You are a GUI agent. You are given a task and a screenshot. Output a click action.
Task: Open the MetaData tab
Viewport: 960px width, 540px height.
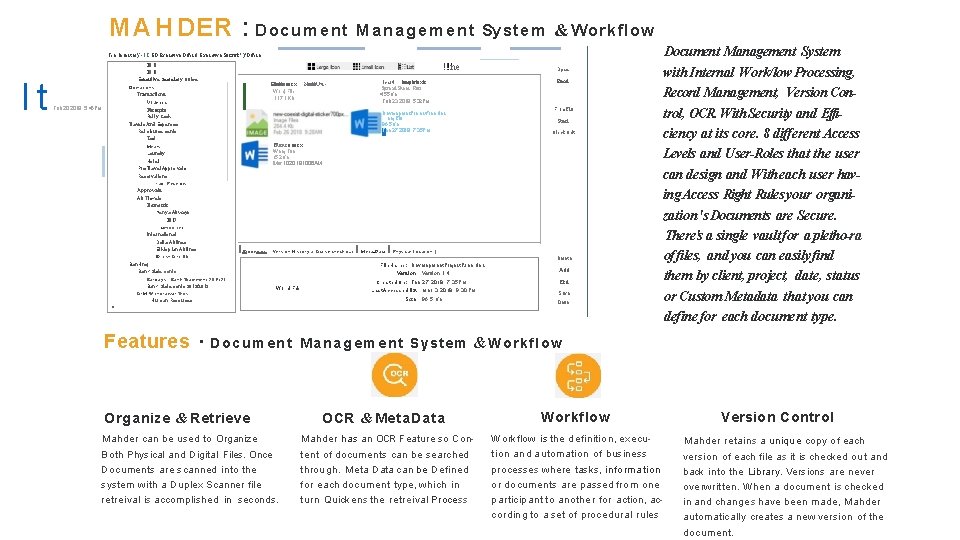373,252
